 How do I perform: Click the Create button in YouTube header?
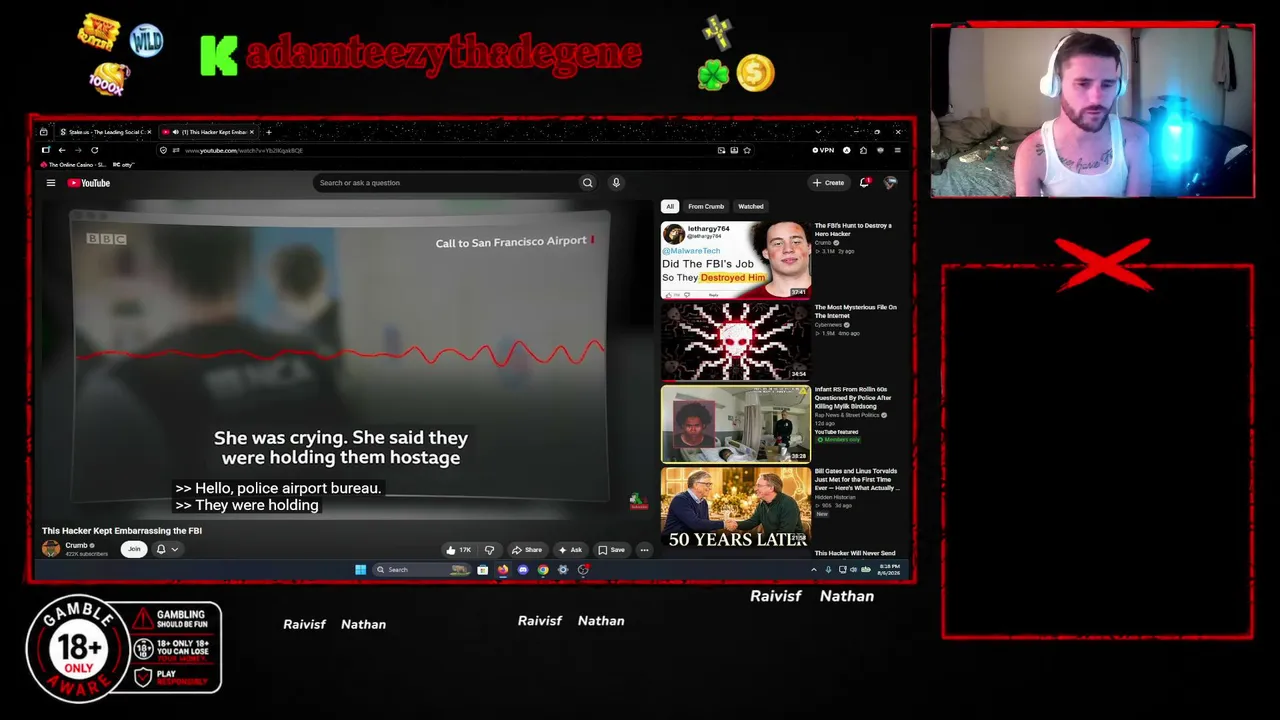tap(828, 183)
